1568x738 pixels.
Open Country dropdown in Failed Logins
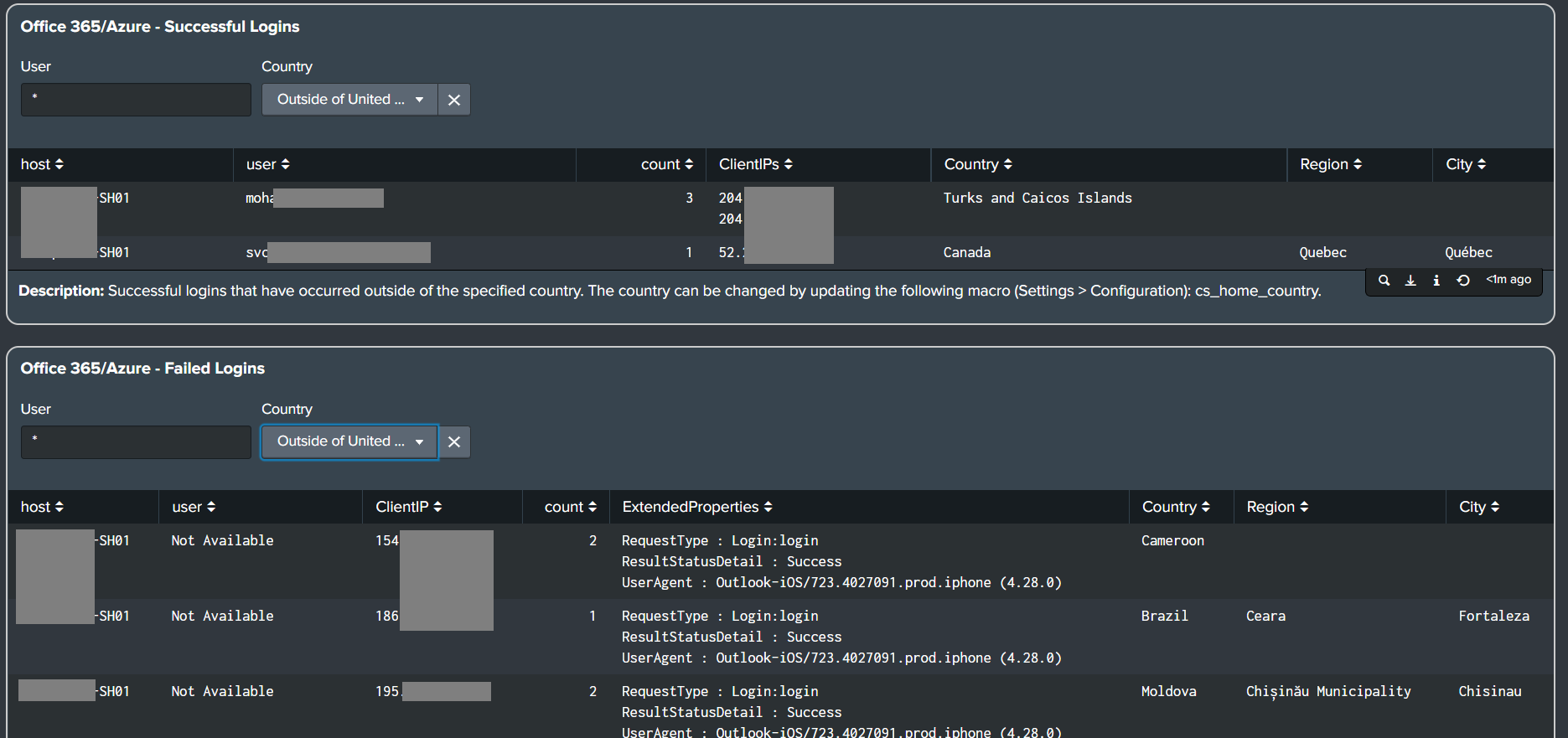pyautogui.click(x=349, y=441)
